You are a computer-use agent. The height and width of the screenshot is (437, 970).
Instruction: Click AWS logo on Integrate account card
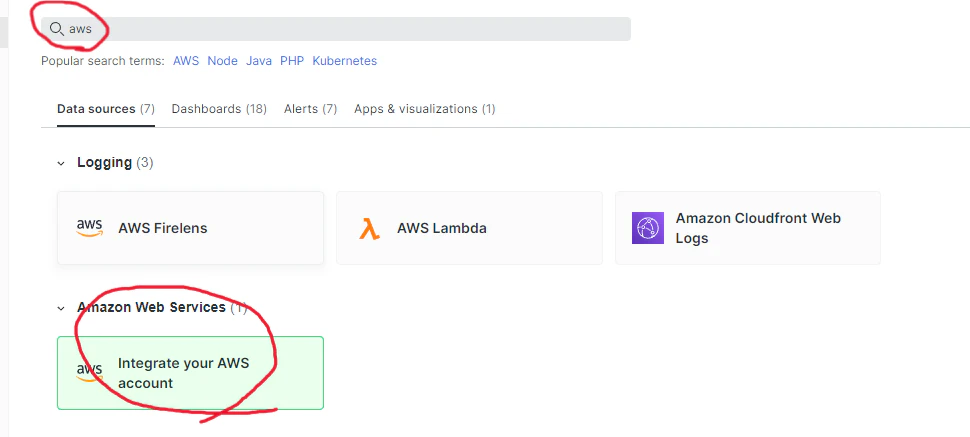(x=90, y=373)
